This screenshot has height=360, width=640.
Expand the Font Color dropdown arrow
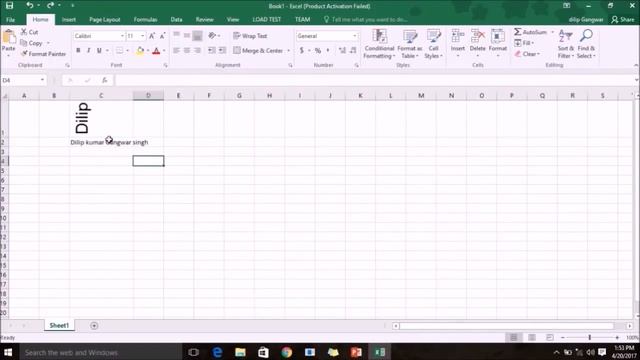[x=164, y=51]
